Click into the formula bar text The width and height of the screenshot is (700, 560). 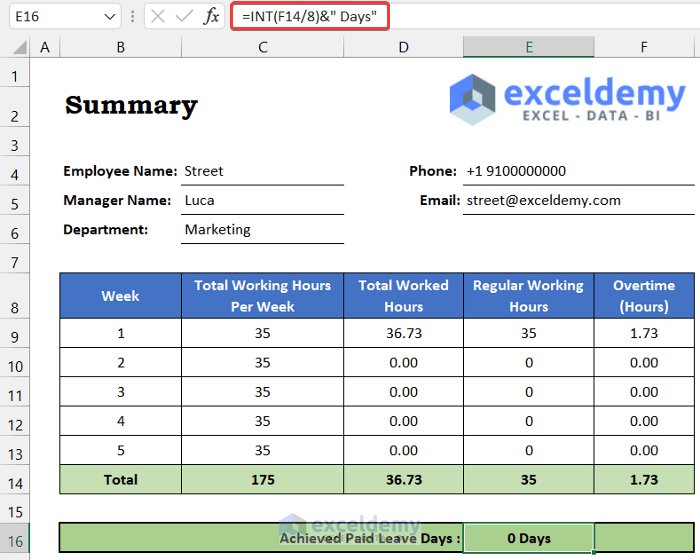(309, 17)
